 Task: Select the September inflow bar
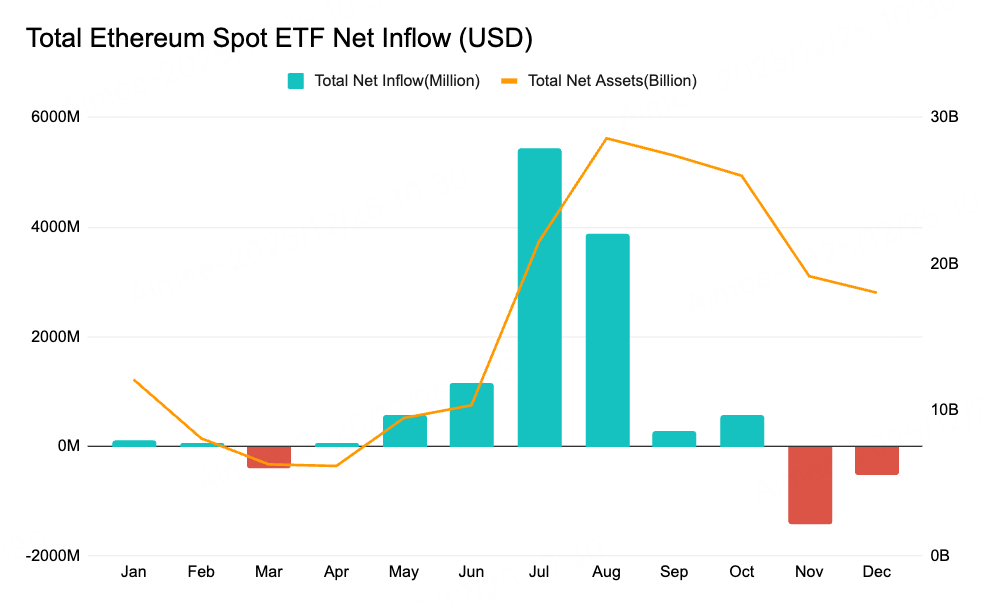[674, 438]
